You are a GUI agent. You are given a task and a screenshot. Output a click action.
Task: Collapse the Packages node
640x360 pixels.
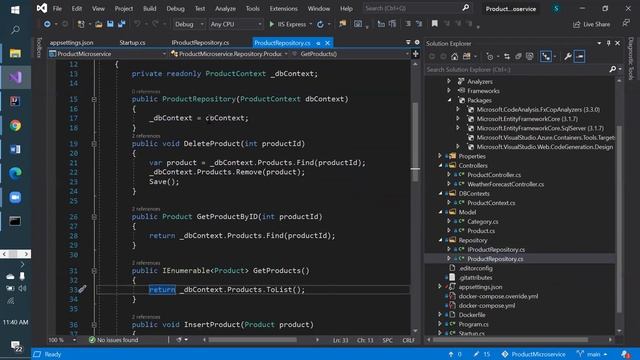pos(449,100)
